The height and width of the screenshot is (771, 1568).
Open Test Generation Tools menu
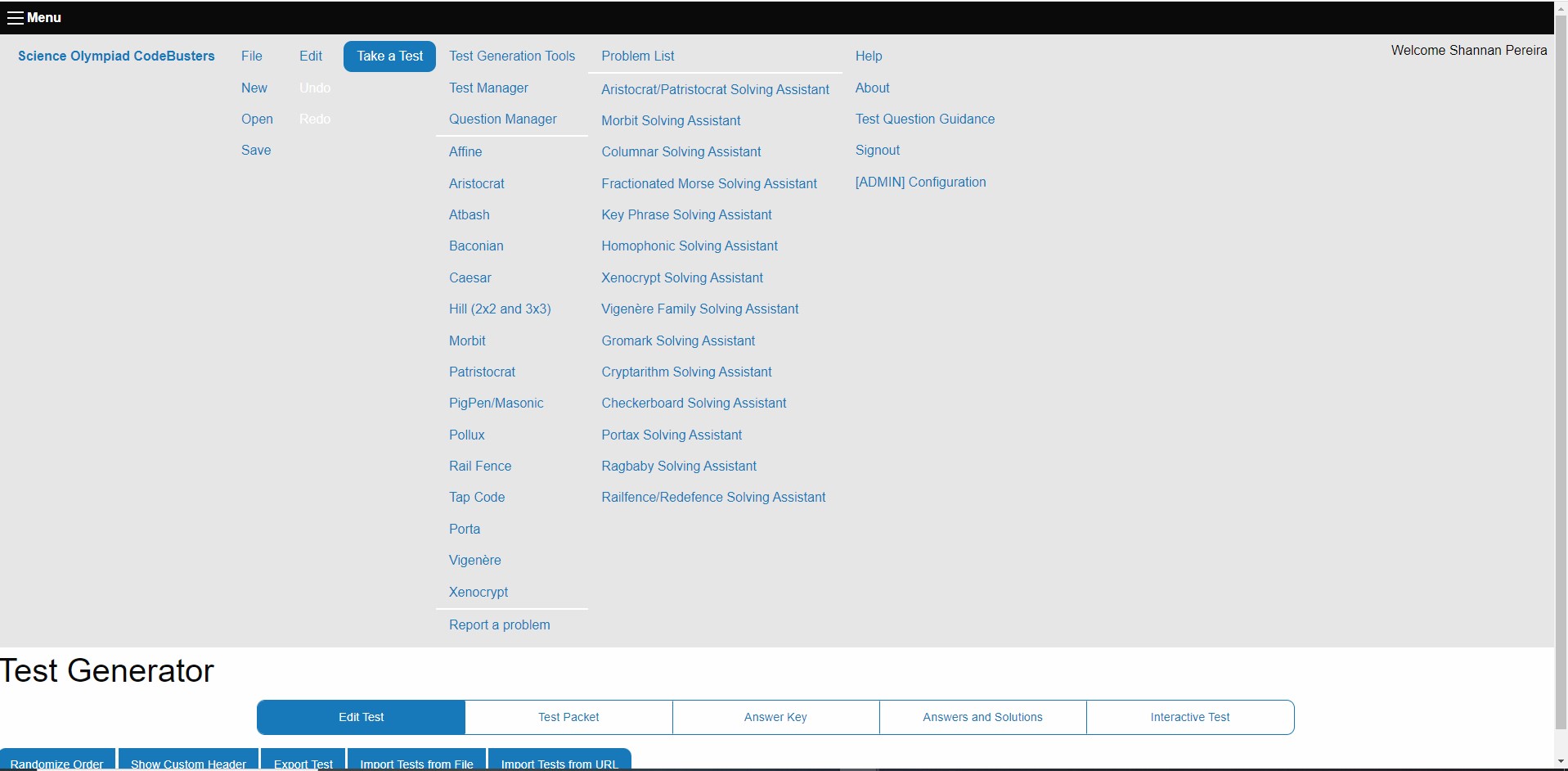(x=512, y=56)
